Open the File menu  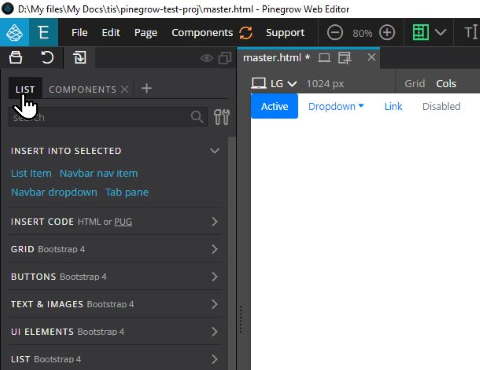click(79, 33)
